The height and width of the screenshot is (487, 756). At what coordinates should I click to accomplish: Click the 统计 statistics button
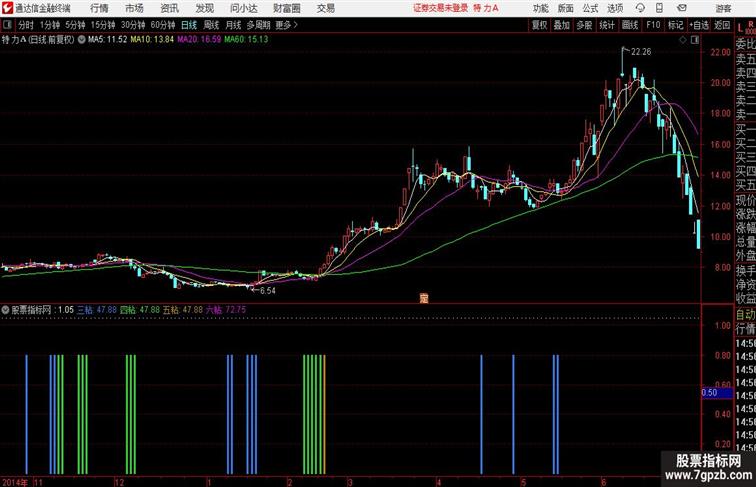click(x=607, y=25)
